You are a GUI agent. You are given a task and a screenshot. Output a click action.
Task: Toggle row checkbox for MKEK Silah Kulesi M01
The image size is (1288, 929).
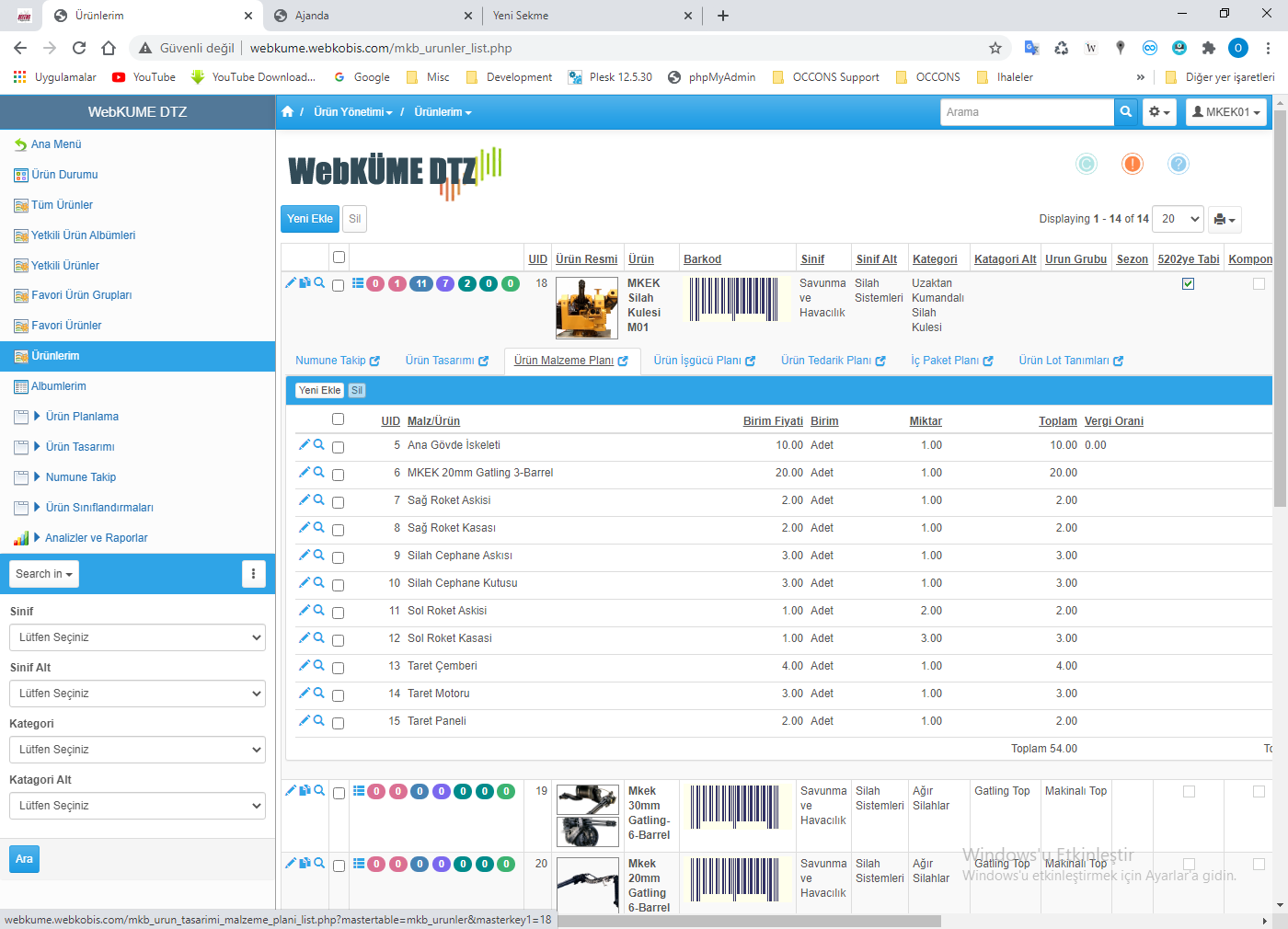[339, 285]
